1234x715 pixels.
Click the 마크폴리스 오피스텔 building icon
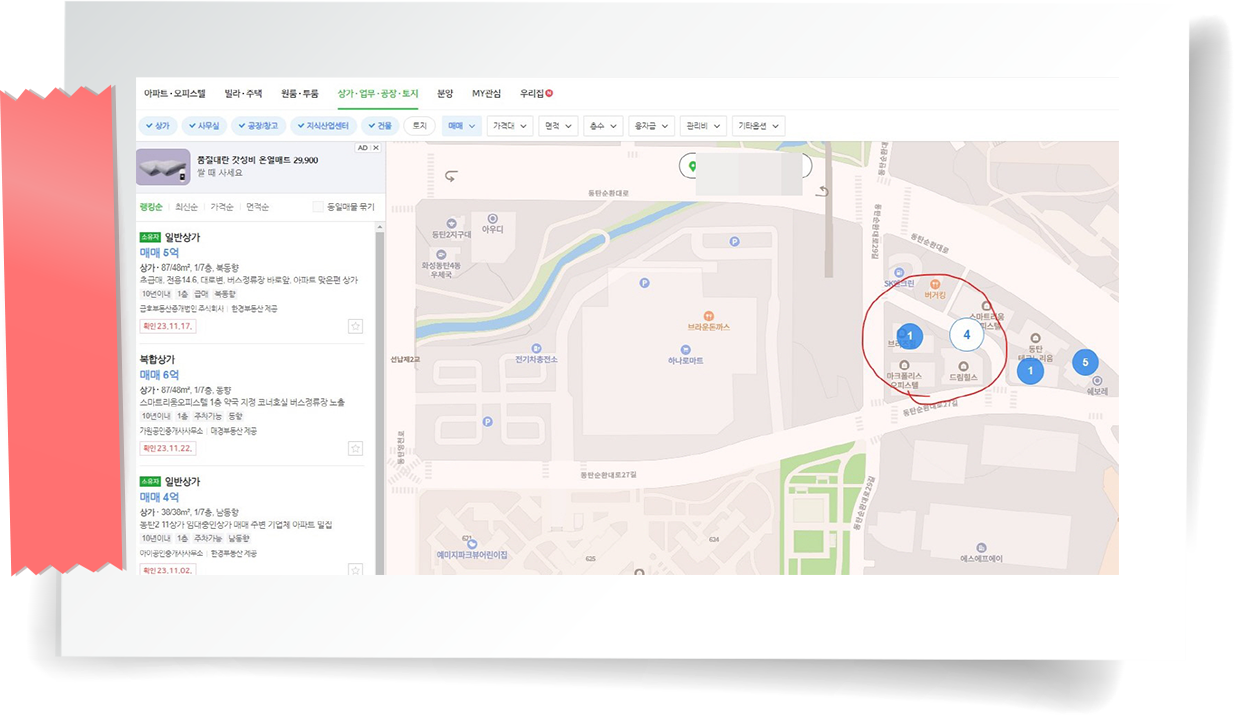point(904,365)
